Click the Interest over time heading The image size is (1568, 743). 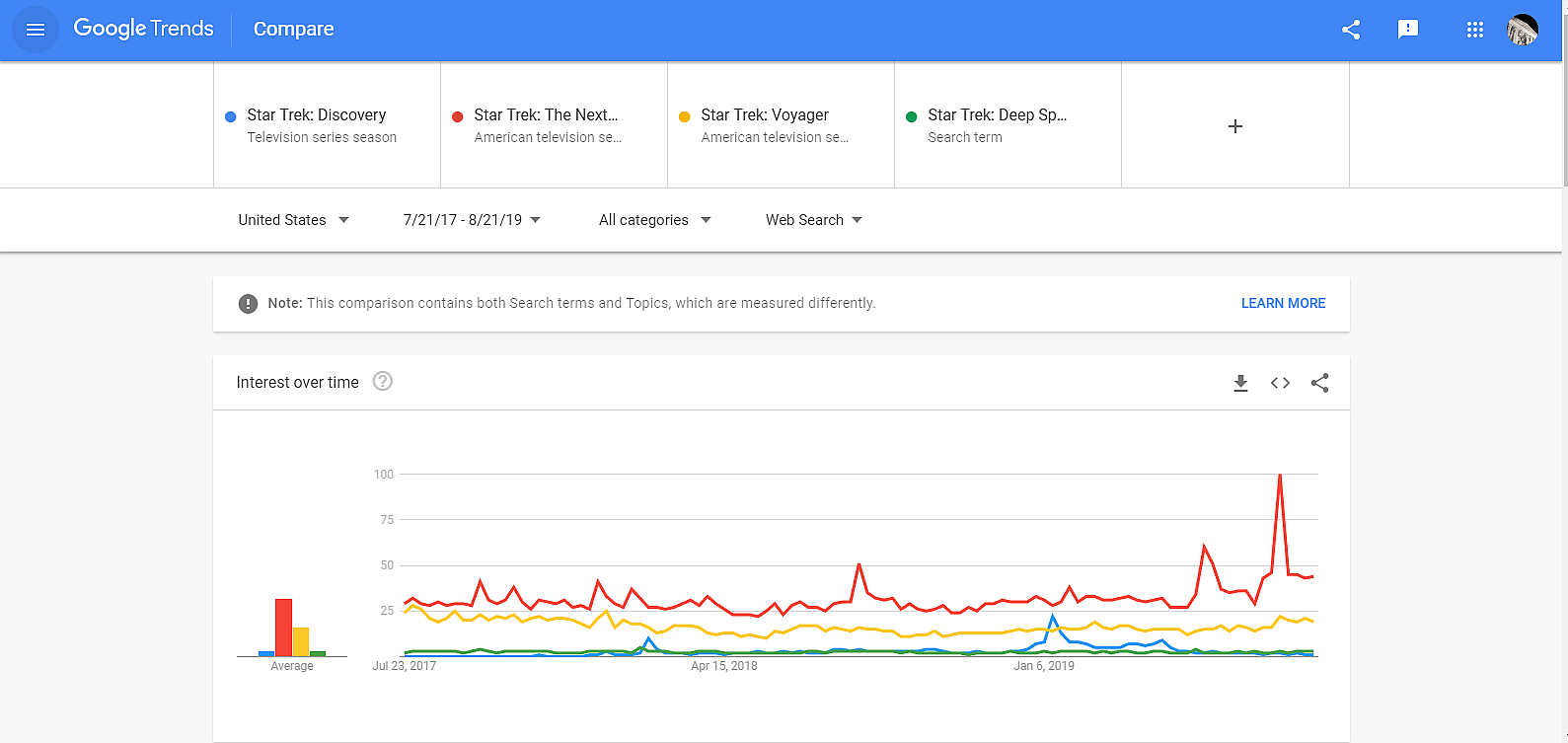point(297,382)
